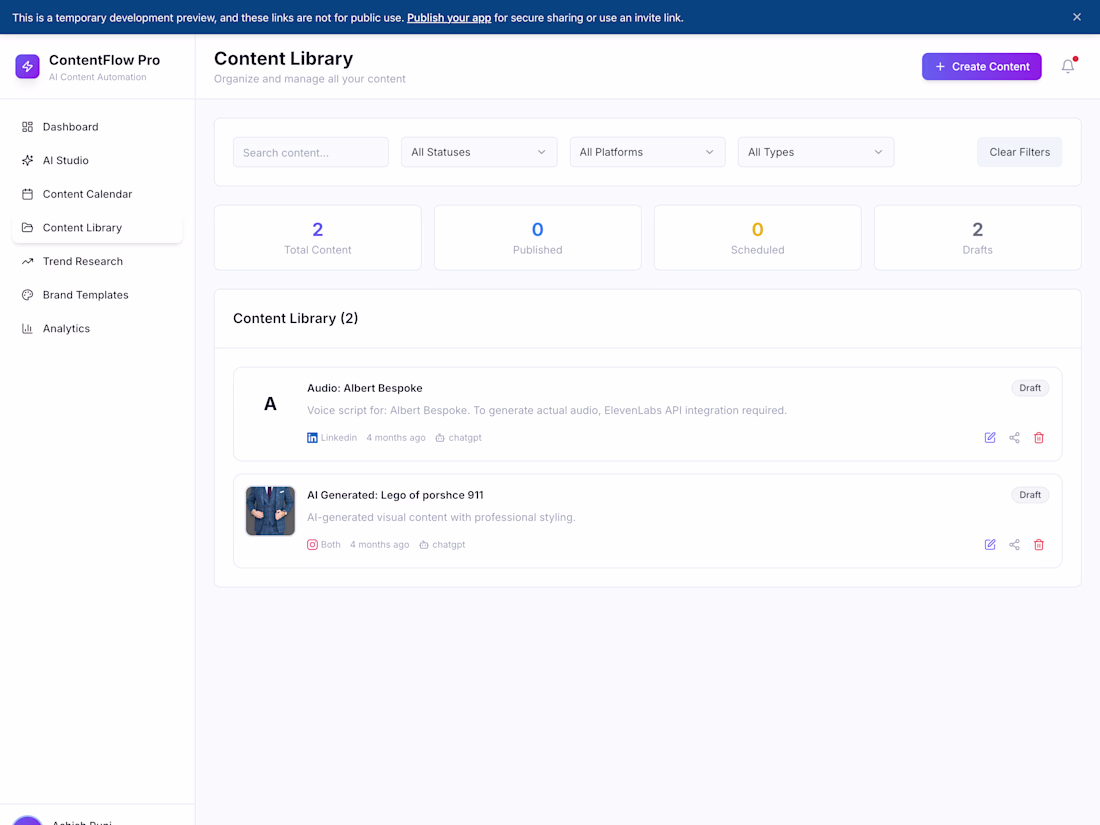Share the Lego of porshce 911 item

1014,545
